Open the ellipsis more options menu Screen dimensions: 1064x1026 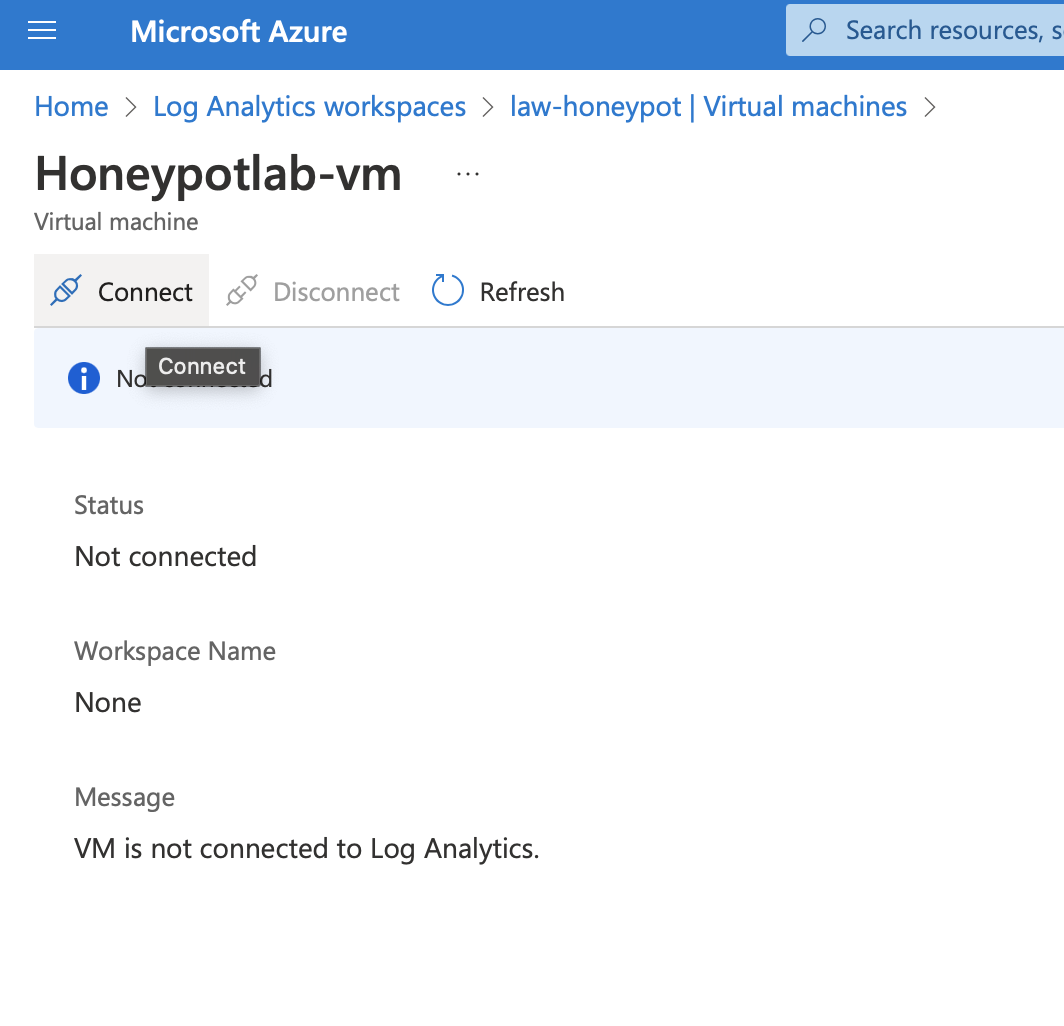pos(468,174)
